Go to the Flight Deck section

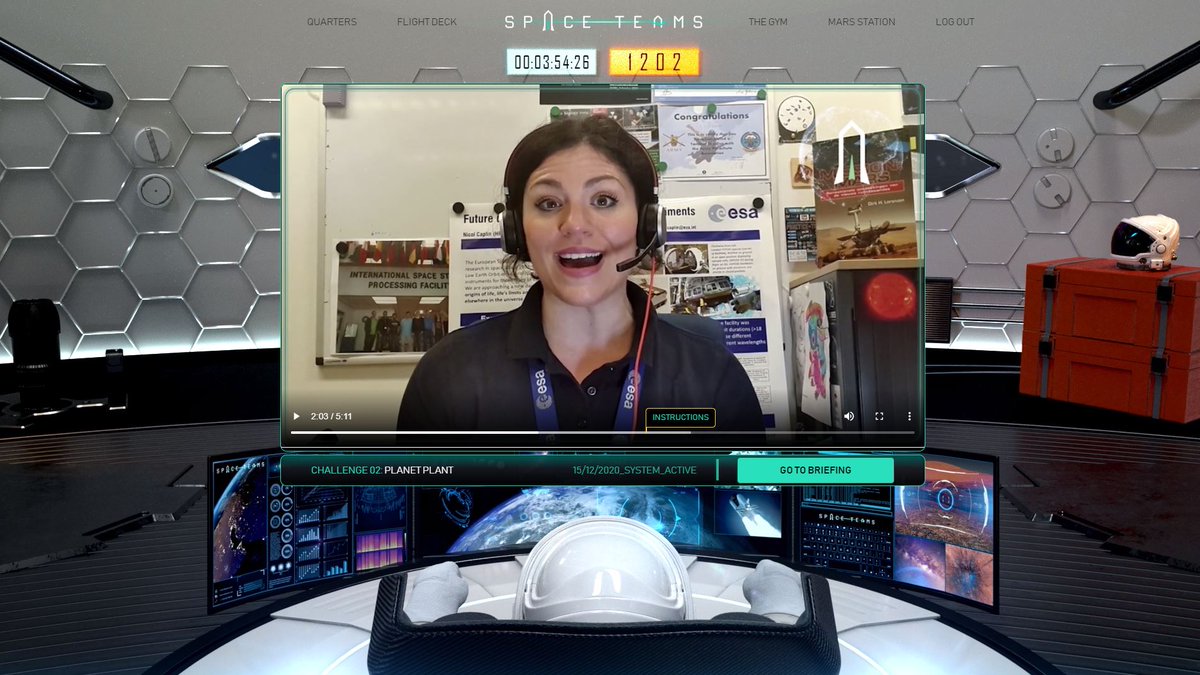coord(426,22)
